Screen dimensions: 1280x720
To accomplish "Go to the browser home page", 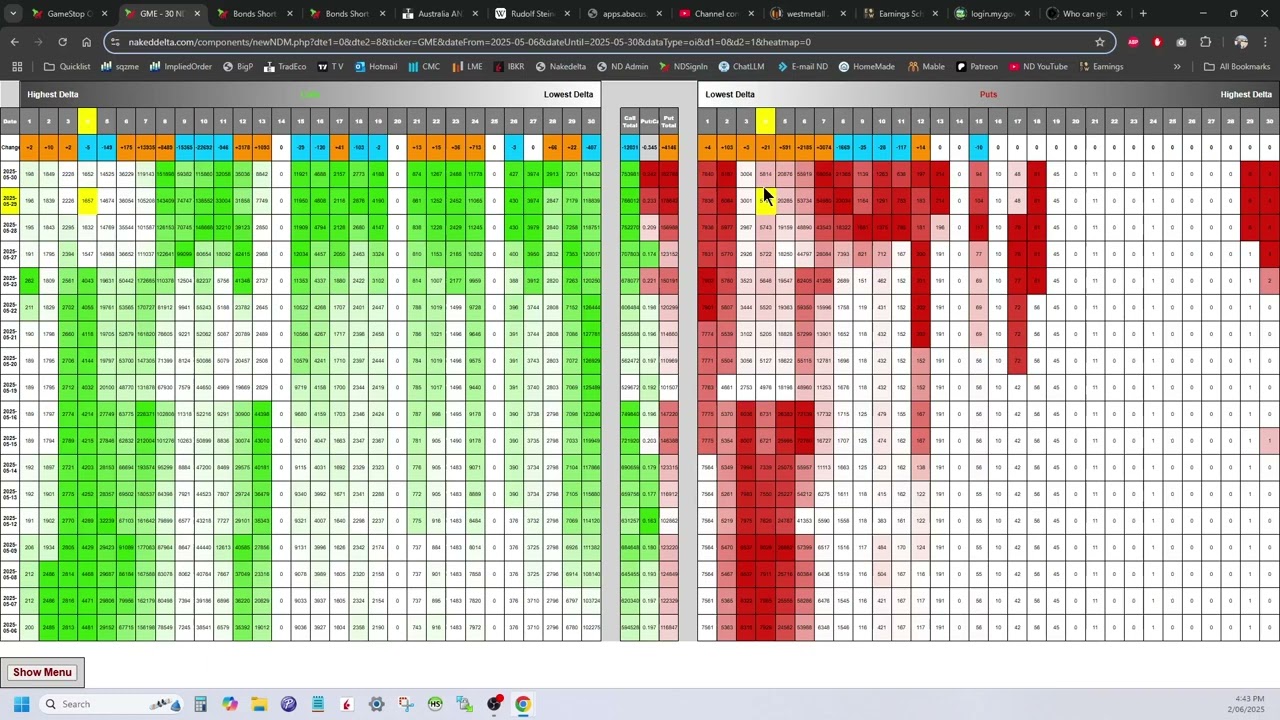I will click(87, 42).
